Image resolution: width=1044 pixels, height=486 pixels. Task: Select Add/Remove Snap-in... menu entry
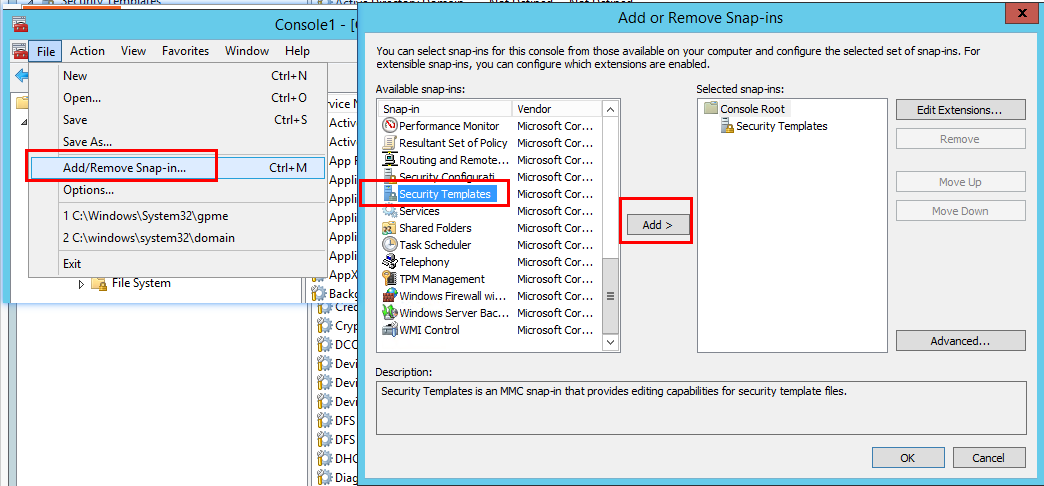click(x=177, y=168)
